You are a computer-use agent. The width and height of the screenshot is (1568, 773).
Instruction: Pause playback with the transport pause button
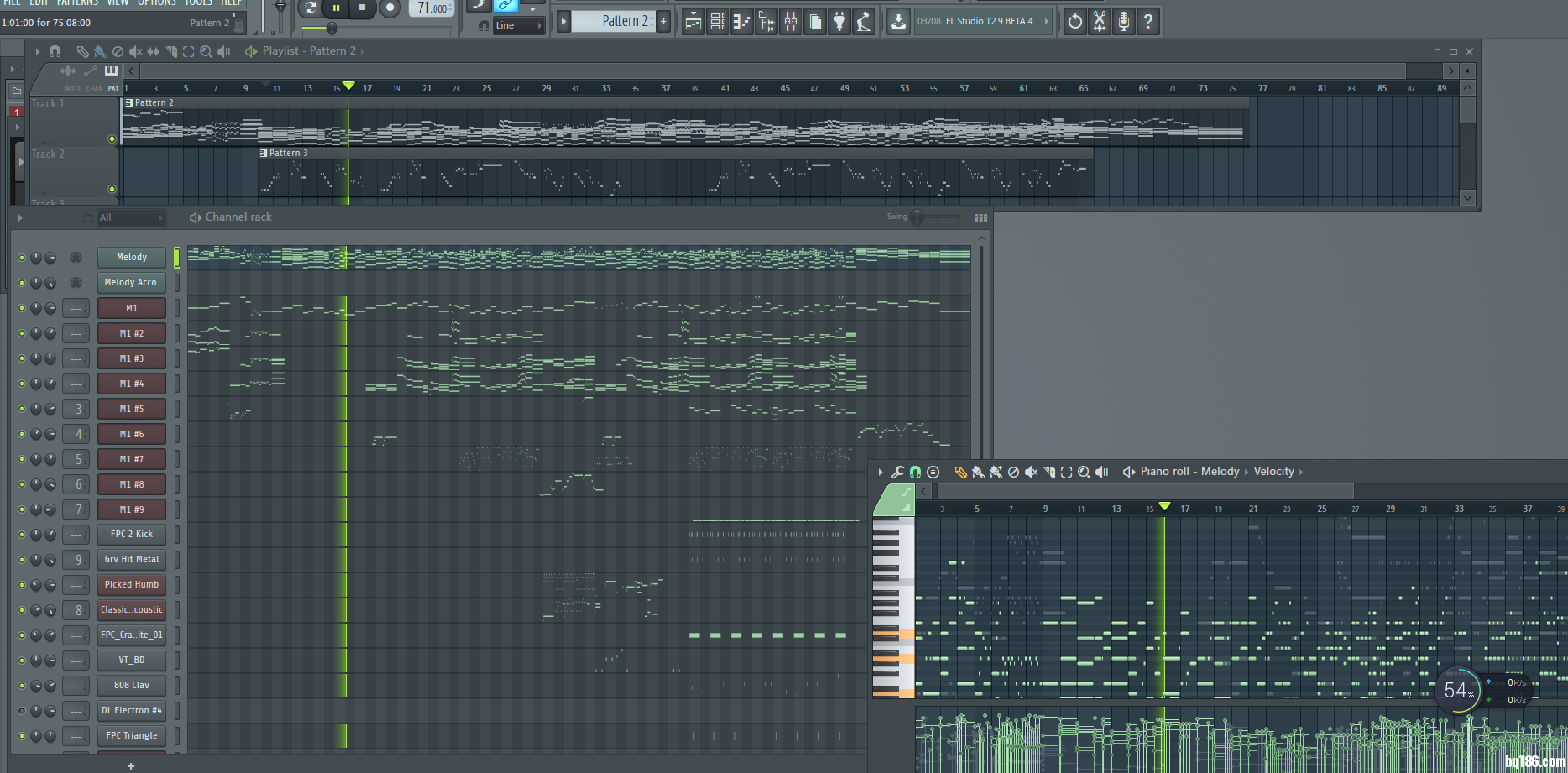[x=336, y=8]
